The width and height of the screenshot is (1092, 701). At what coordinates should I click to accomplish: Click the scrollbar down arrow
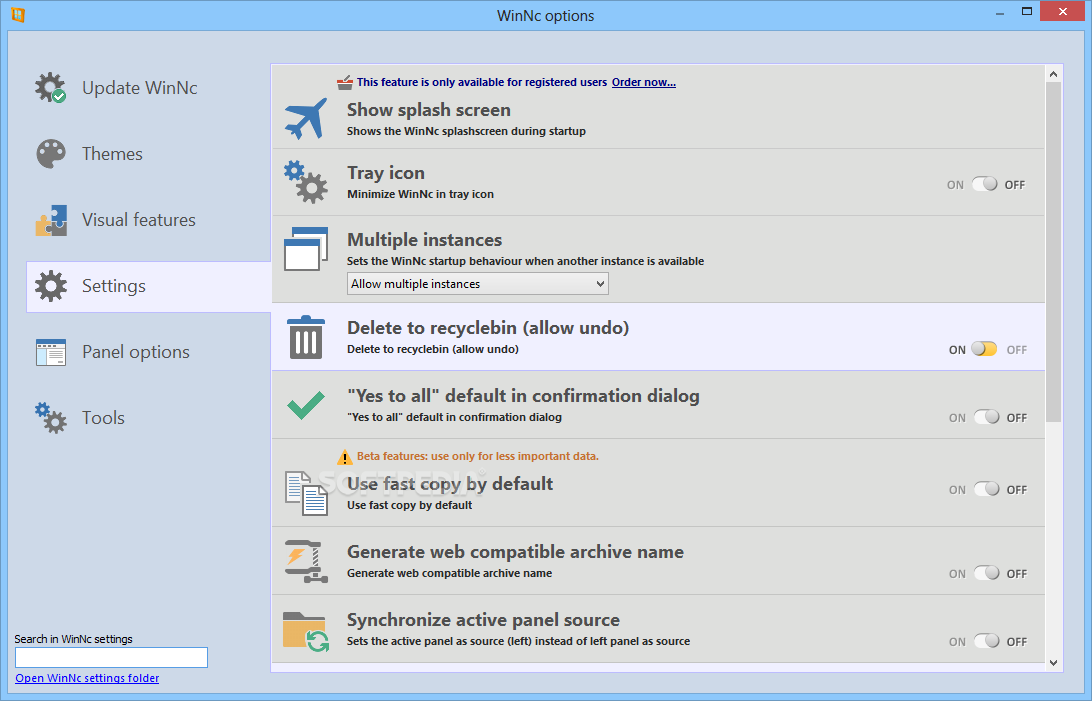point(1053,663)
